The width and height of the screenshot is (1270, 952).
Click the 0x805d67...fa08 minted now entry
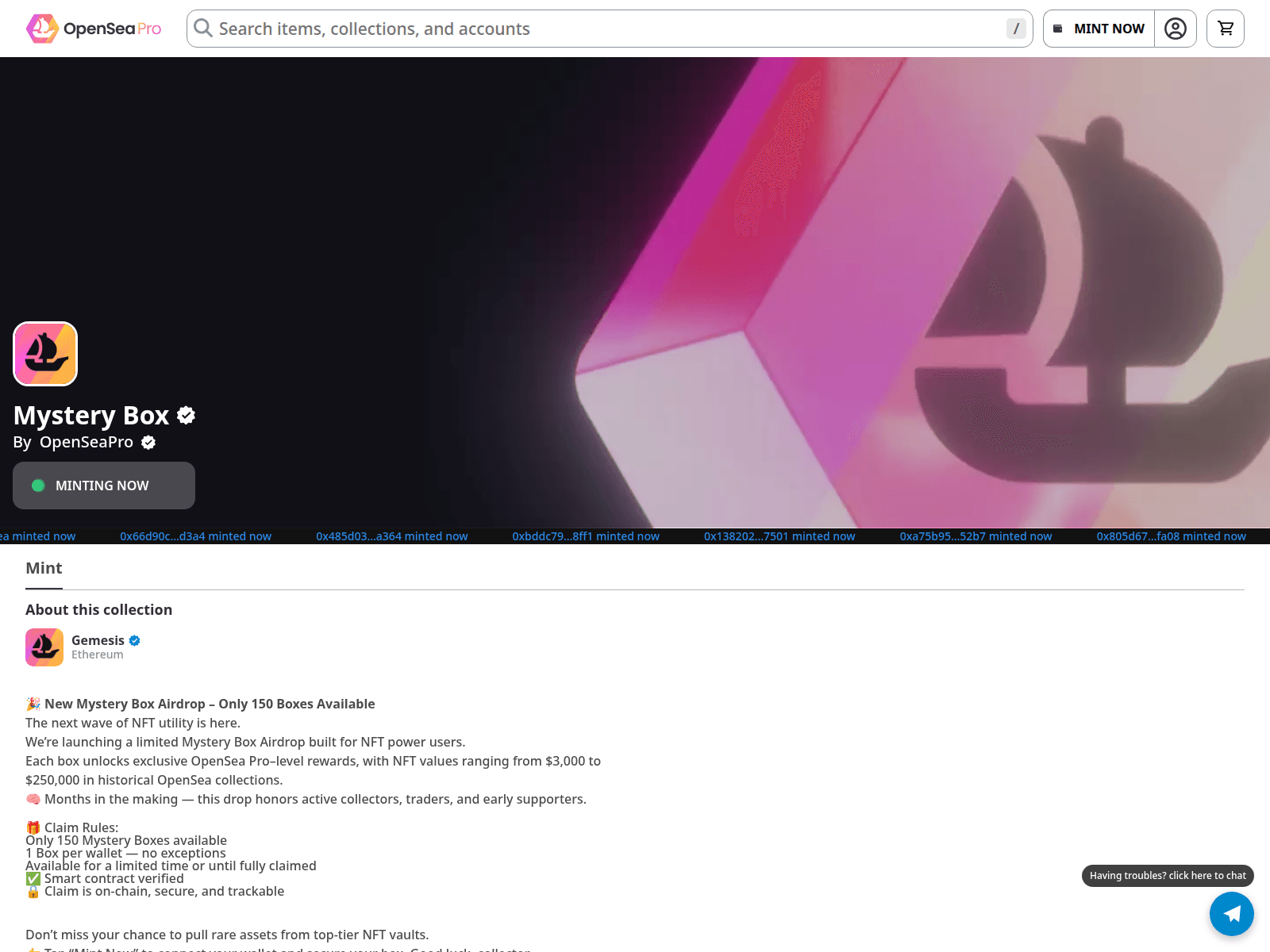tap(1172, 536)
